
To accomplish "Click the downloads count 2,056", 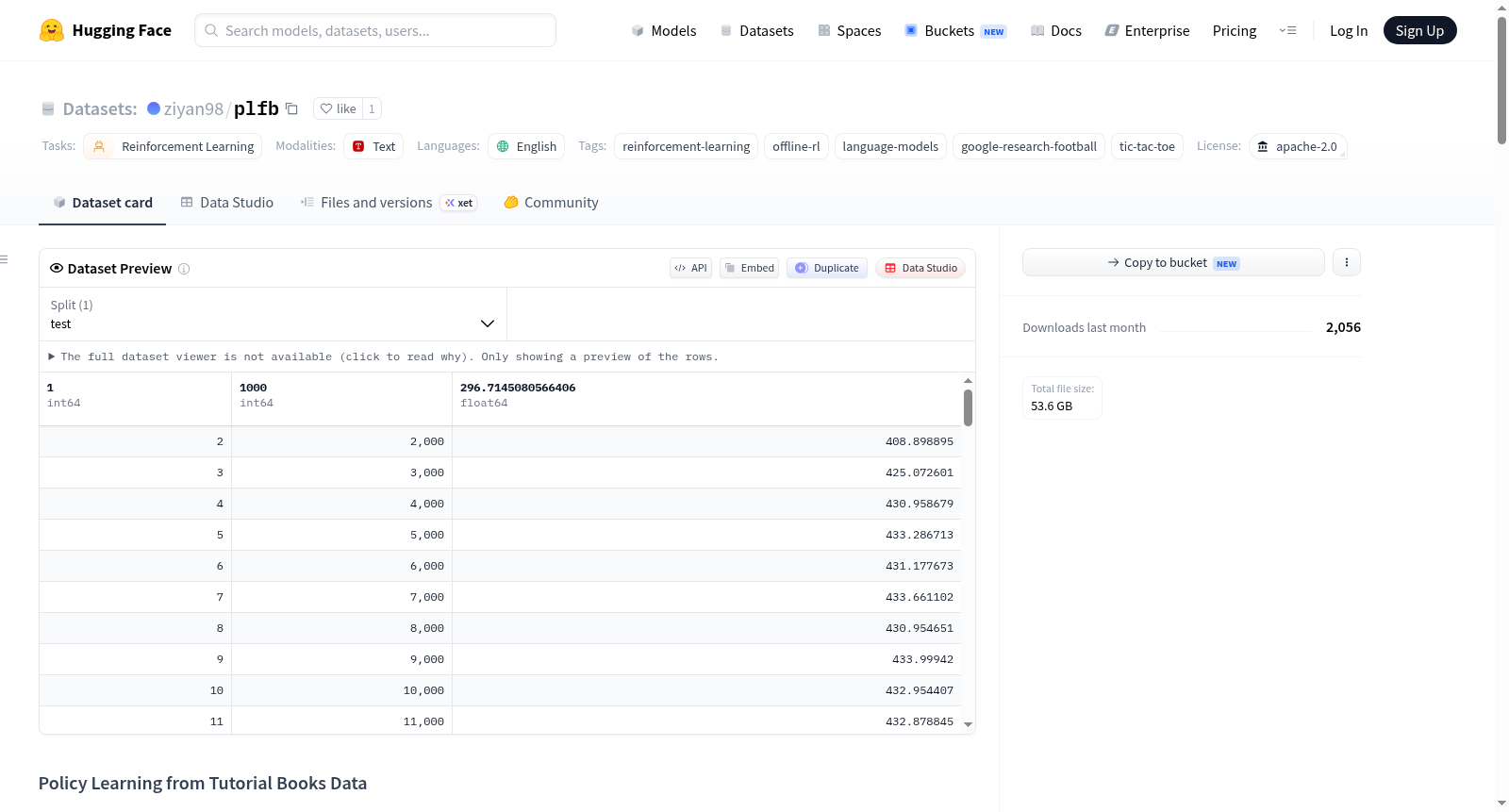I will [x=1343, y=327].
